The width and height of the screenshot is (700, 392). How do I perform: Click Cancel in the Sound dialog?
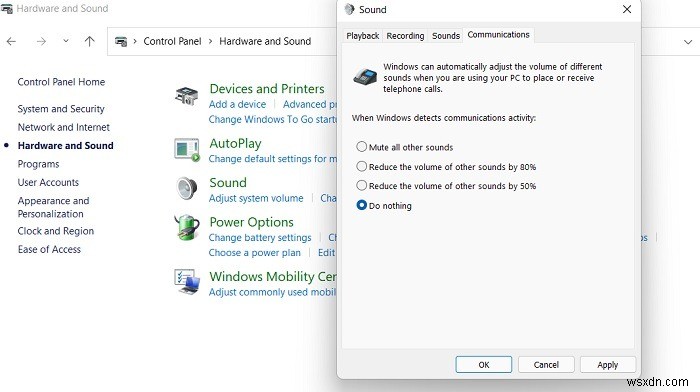[x=546, y=365]
